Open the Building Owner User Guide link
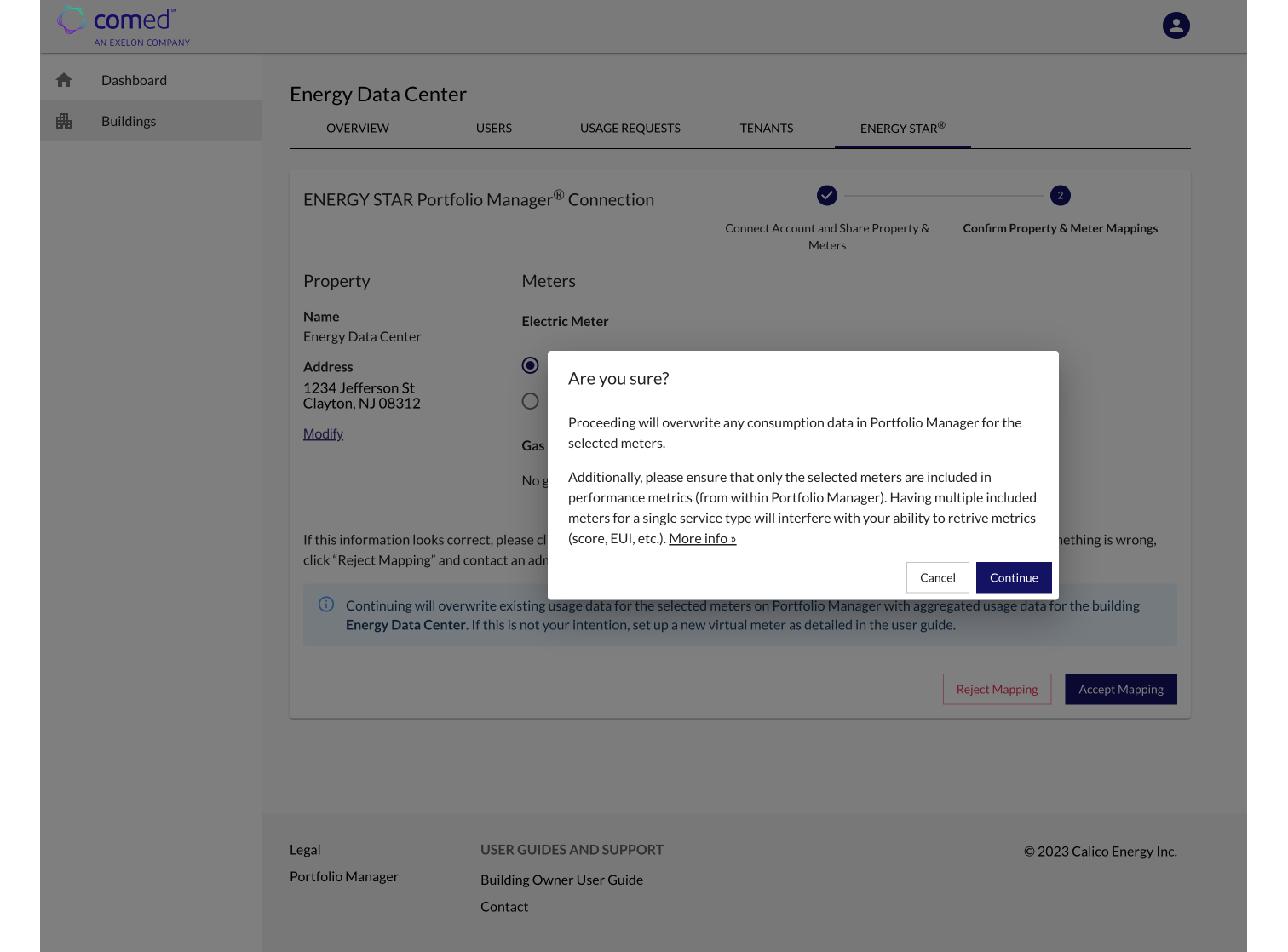Viewport: 1288px width, 952px height. pos(561,880)
